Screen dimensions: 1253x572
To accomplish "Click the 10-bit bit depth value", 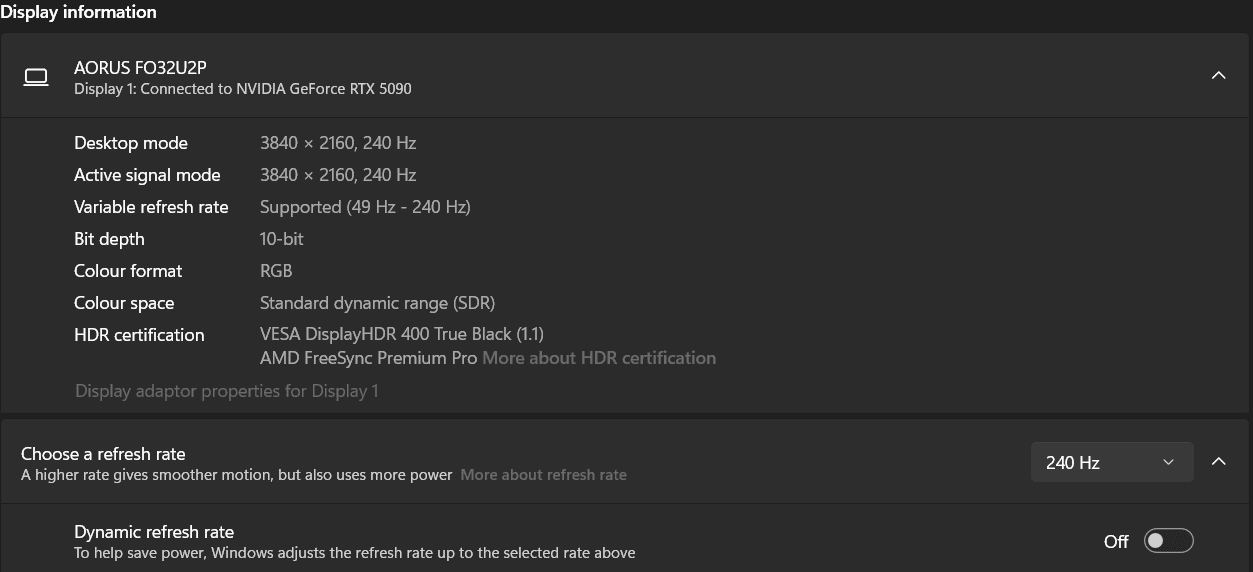I will tap(282, 239).
